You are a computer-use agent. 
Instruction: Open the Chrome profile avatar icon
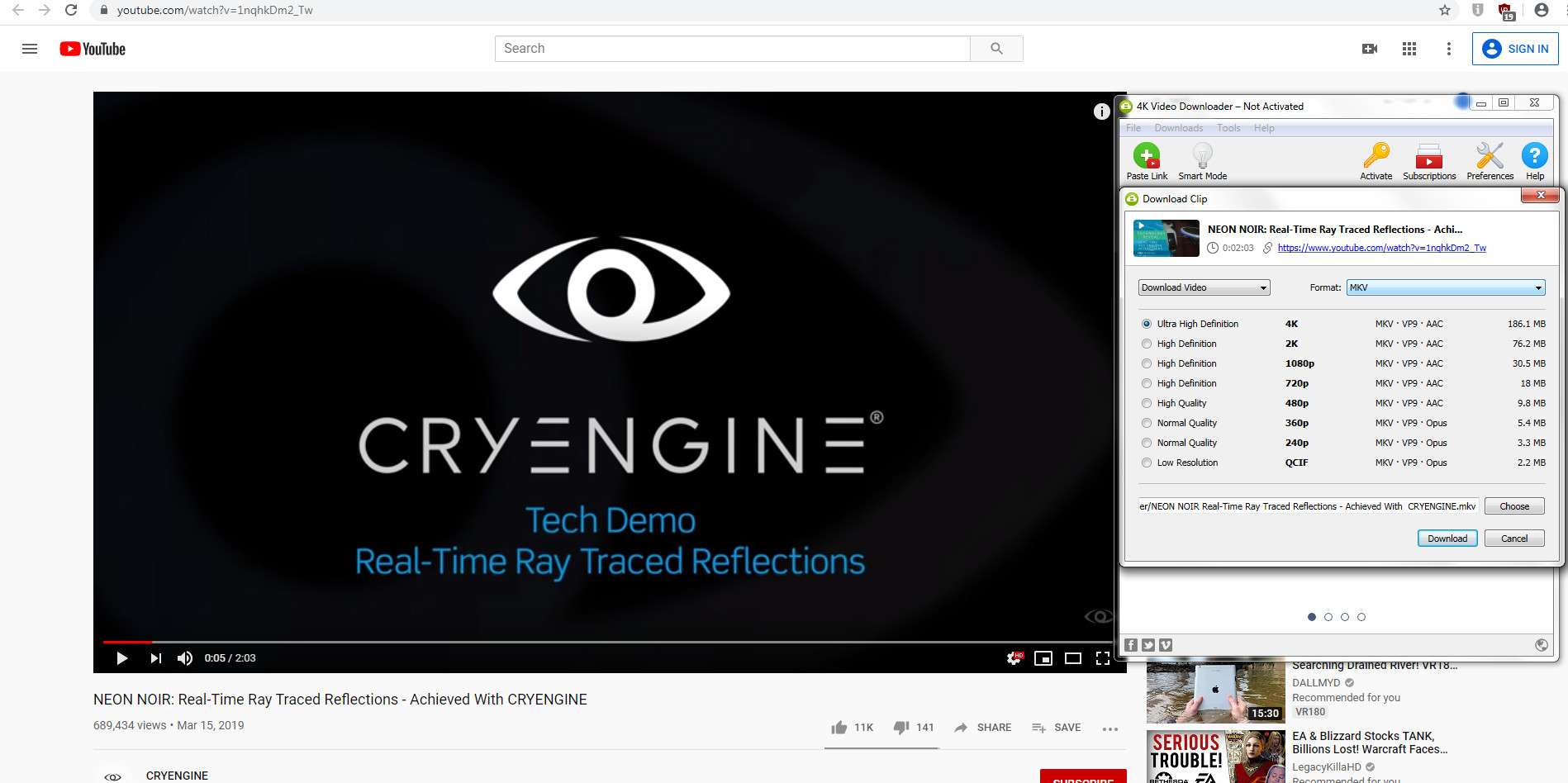(1541, 10)
